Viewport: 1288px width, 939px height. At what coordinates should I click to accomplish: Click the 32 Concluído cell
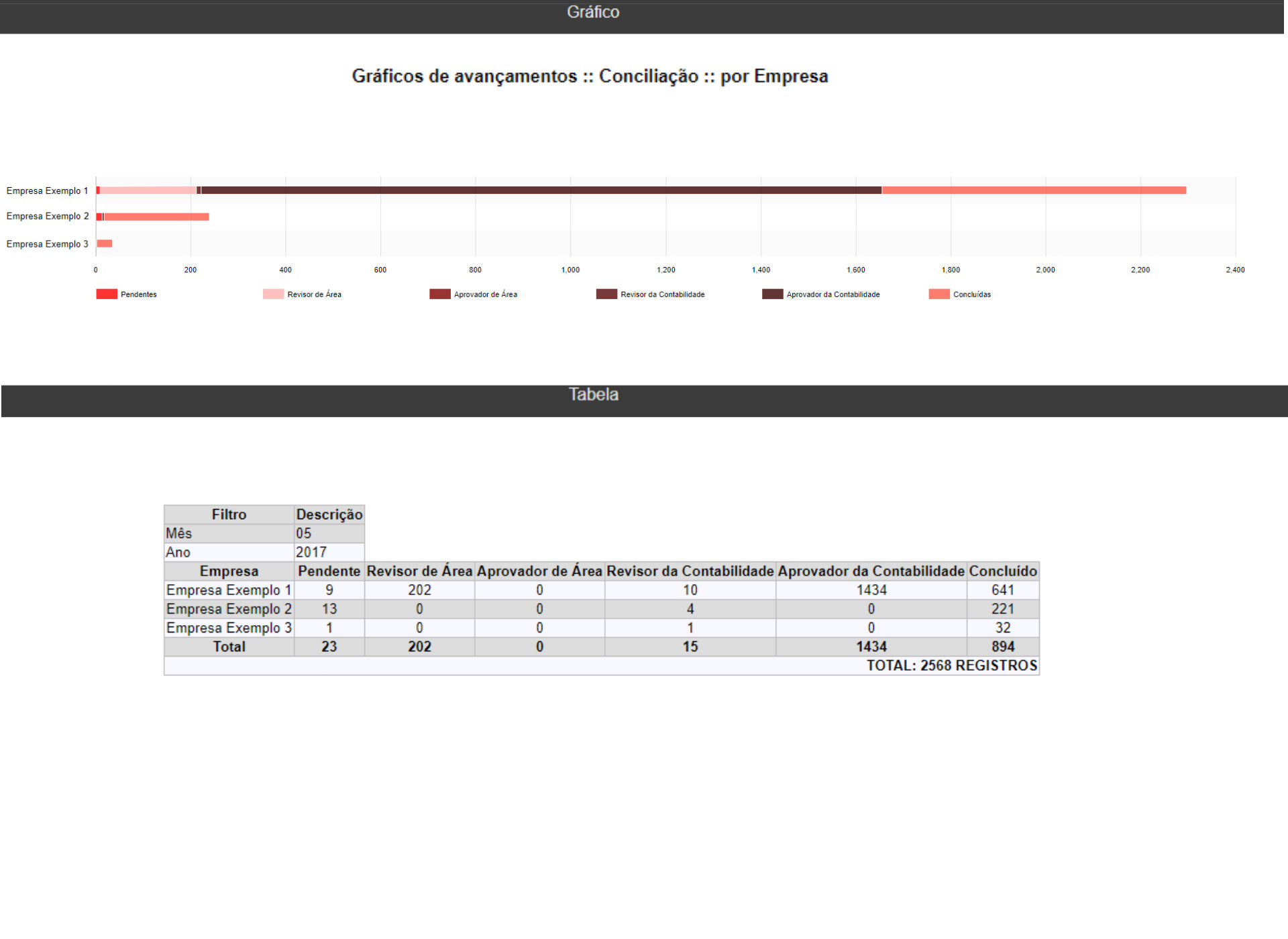coord(1004,628)
